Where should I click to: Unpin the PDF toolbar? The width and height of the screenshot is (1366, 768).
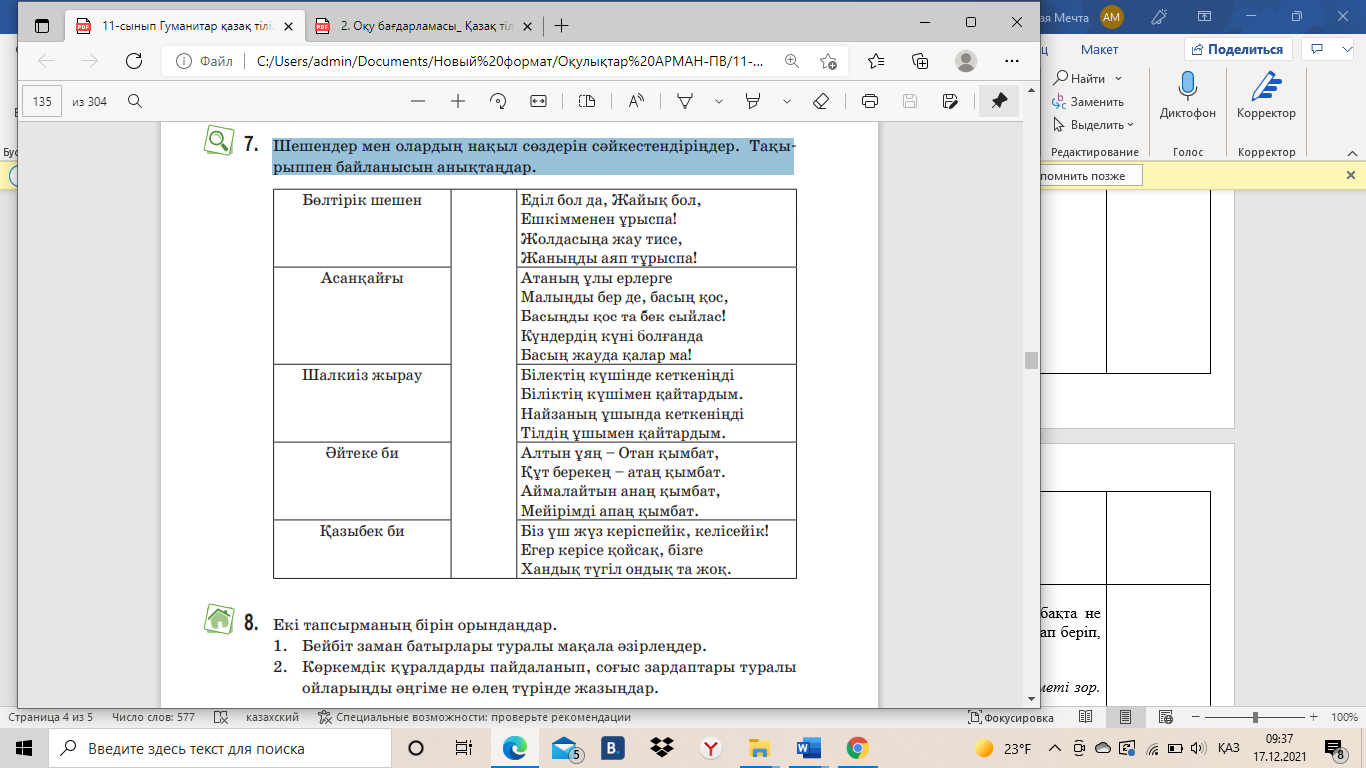click(999, 101)
